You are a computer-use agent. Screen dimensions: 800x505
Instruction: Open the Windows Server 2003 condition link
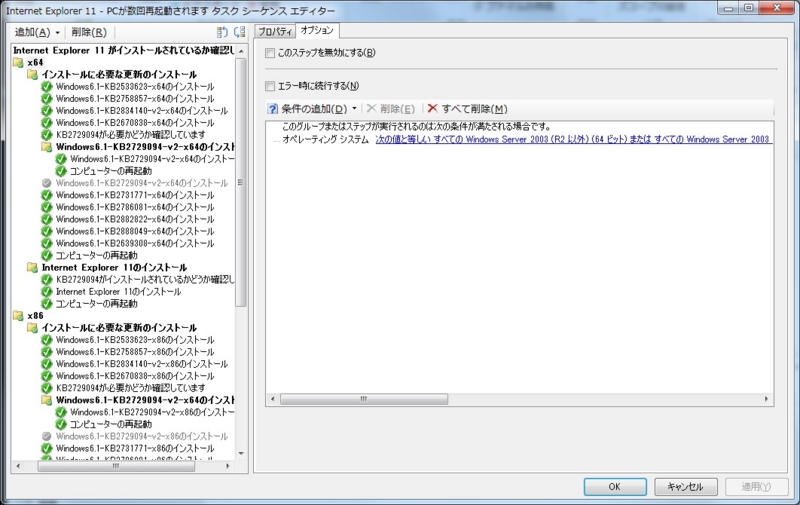[574, 139]
